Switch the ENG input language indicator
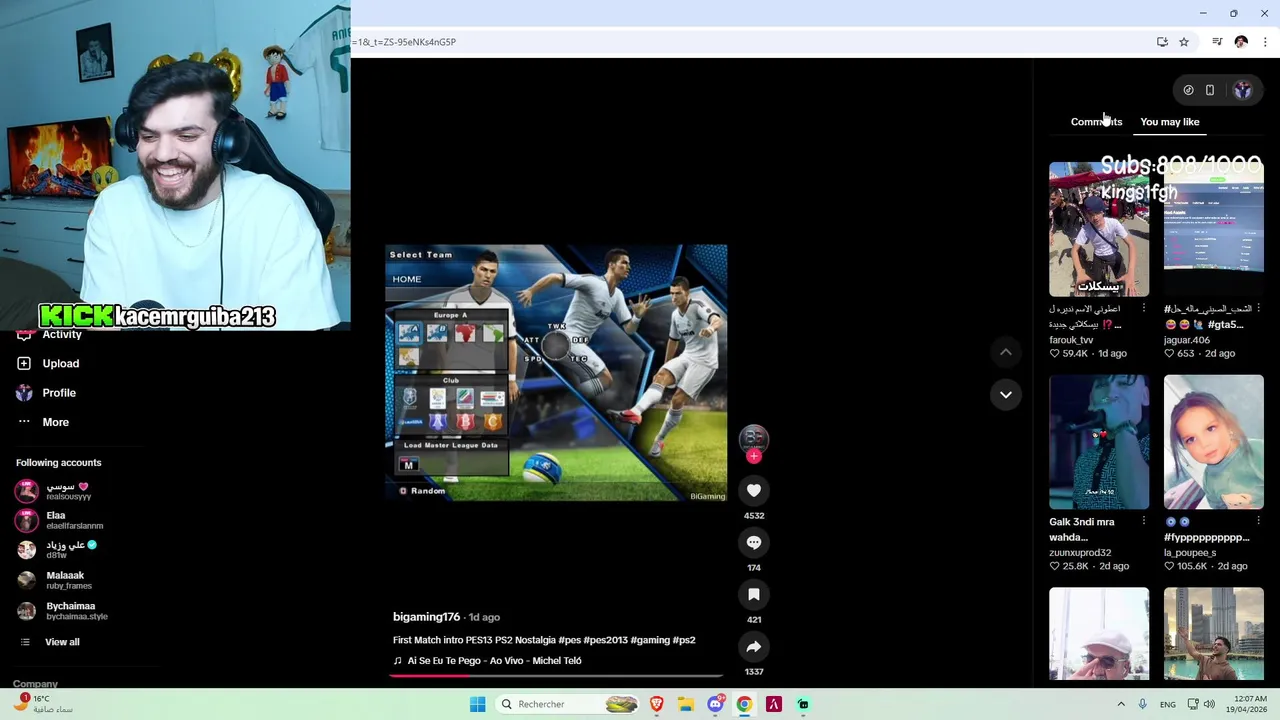Viewport: 1280px width, 720px height. point(1168,704)
